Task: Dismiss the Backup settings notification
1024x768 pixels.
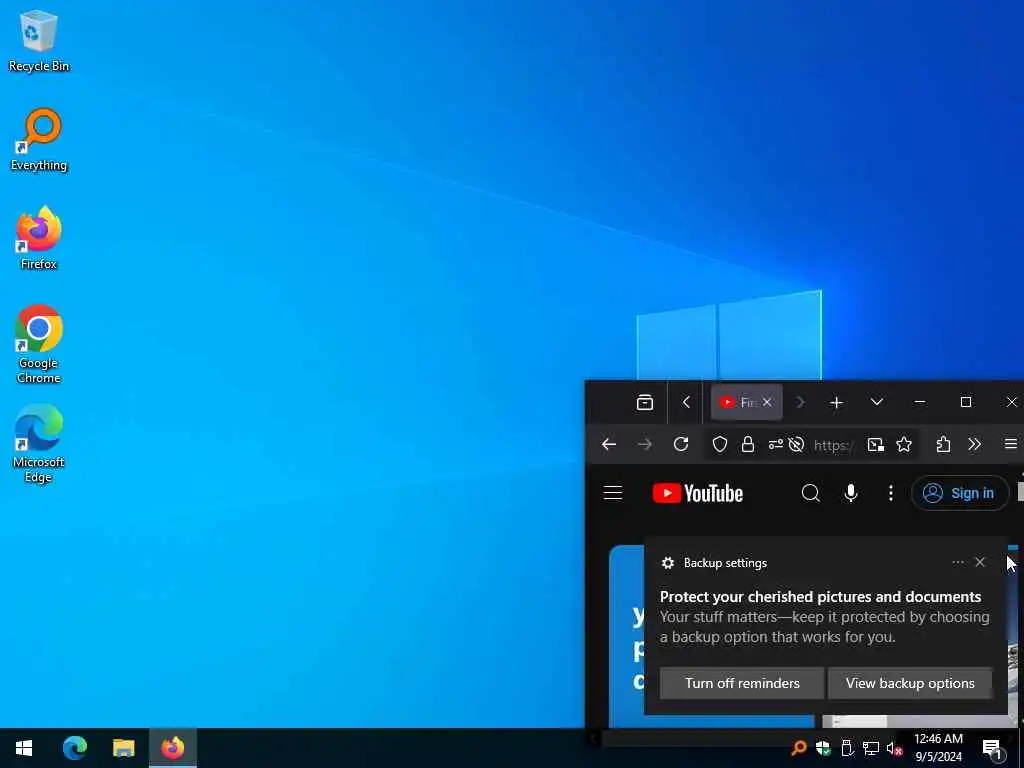Action: point(980,562)
